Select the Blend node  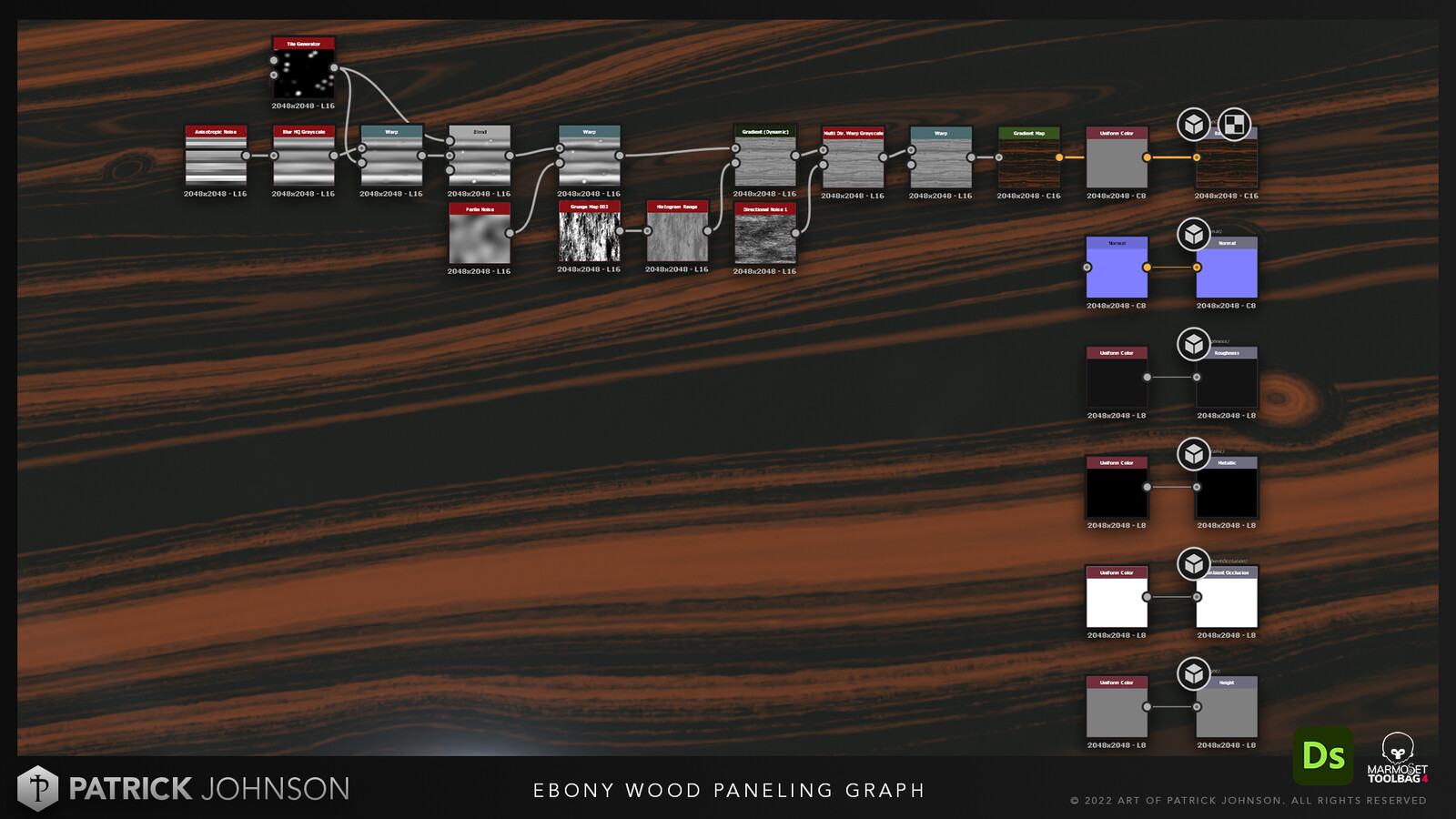(480, 156)
